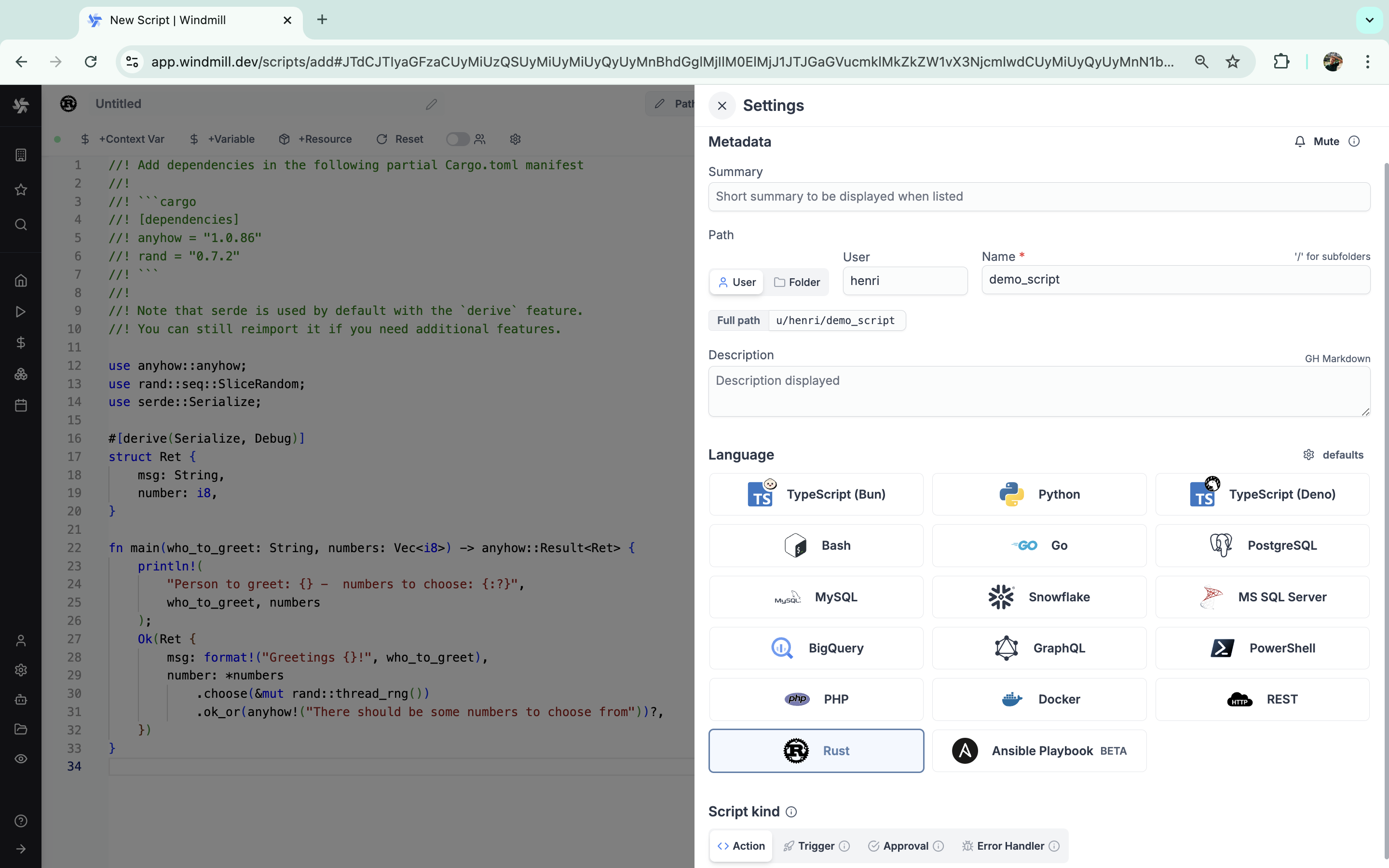Click the User owner field
Screen dimensions: 1389x868
pos(905,281)
